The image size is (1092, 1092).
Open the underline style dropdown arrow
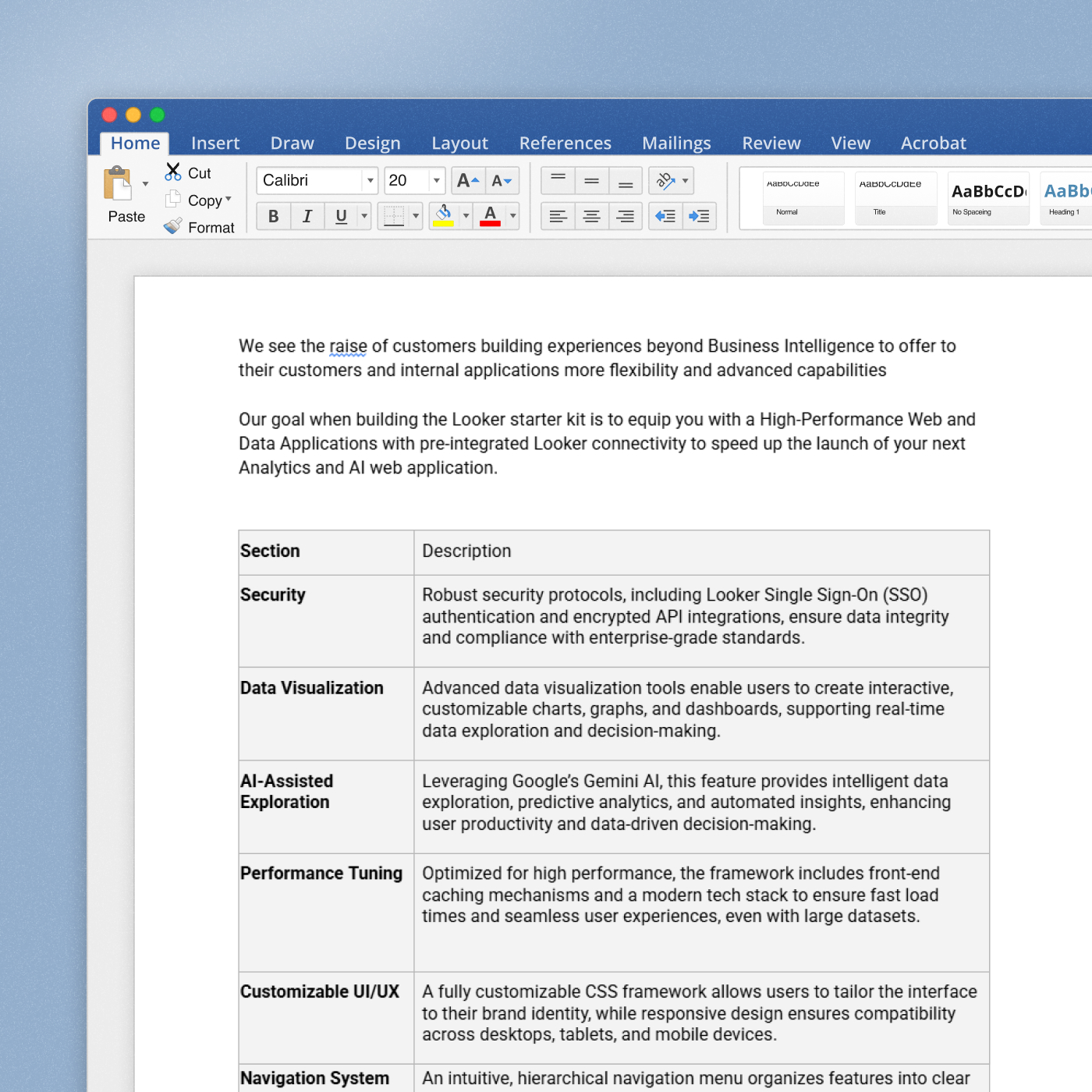364,216
